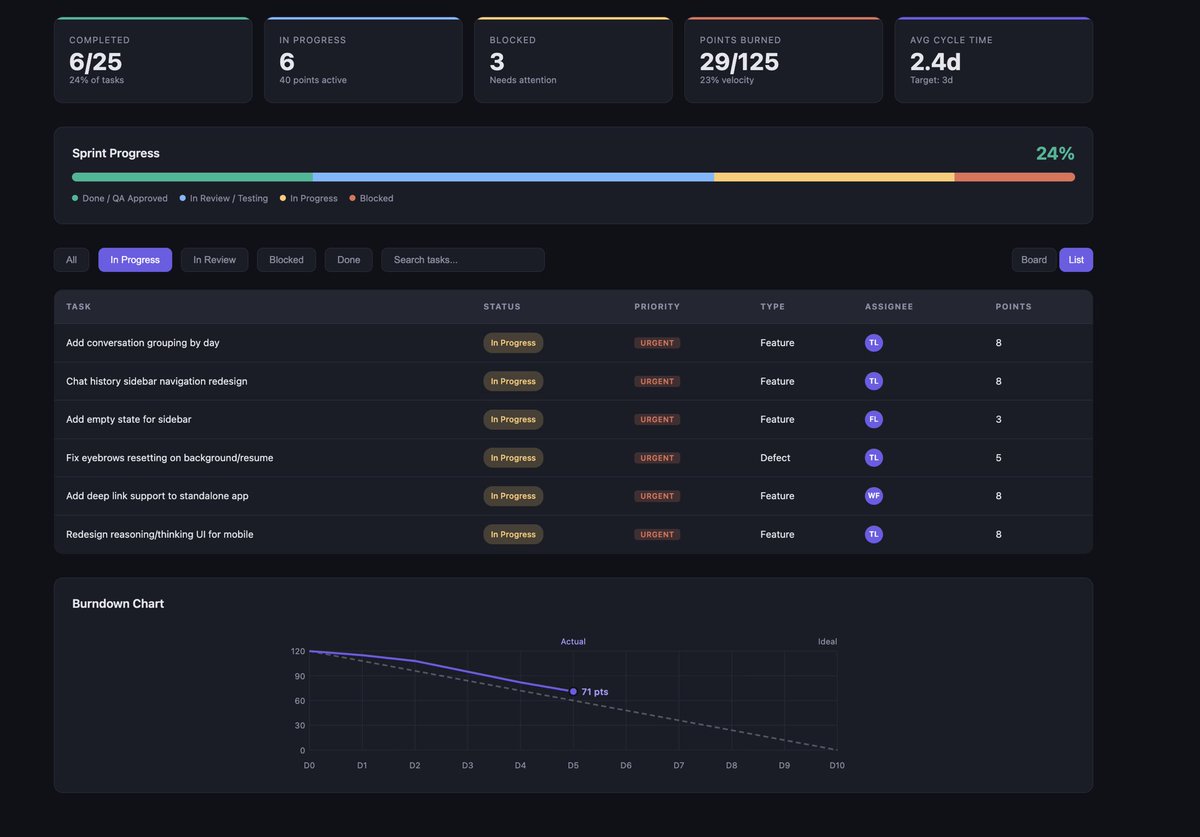
Task: Click the red Blocked progress bar segment
Action: 1015,177
